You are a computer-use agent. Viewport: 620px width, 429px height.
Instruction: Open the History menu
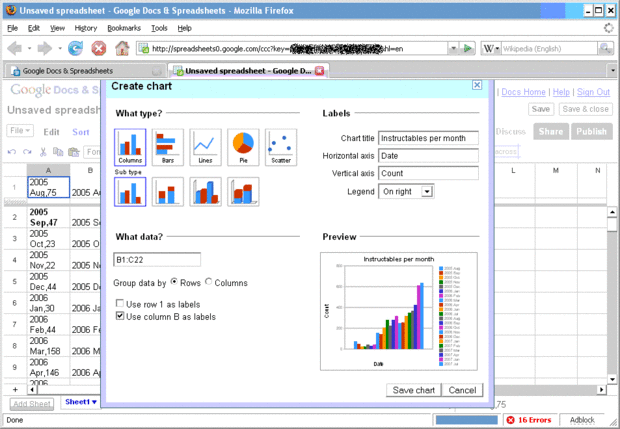(86, 28)
